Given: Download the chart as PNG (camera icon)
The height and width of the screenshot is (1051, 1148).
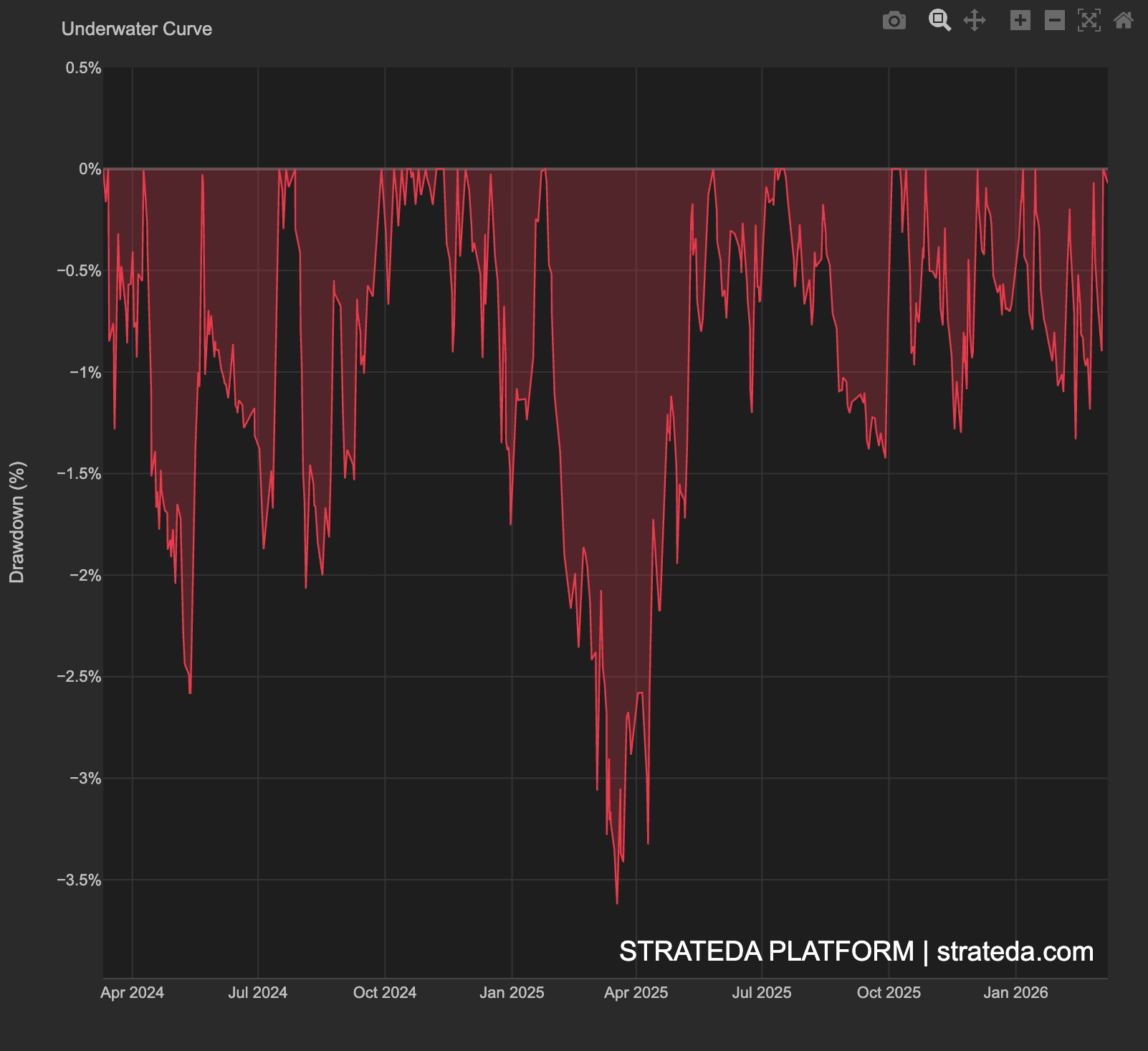Looking at the screenshot, I should point(894,21).
